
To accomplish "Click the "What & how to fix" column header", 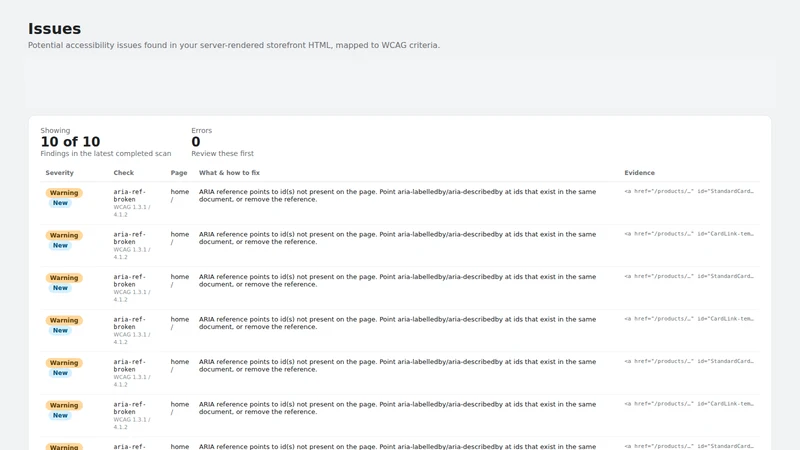I will coord(229,173).
